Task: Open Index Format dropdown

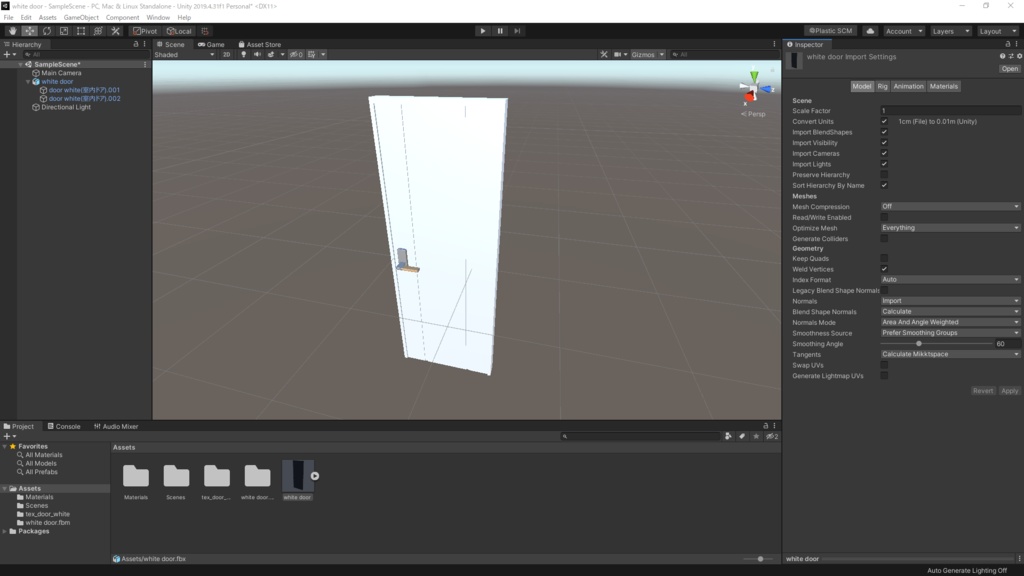Action: coord(950,280)
